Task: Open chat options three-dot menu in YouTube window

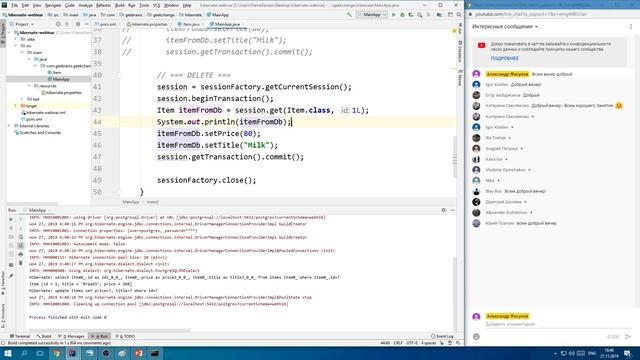Action: [631, 27]
